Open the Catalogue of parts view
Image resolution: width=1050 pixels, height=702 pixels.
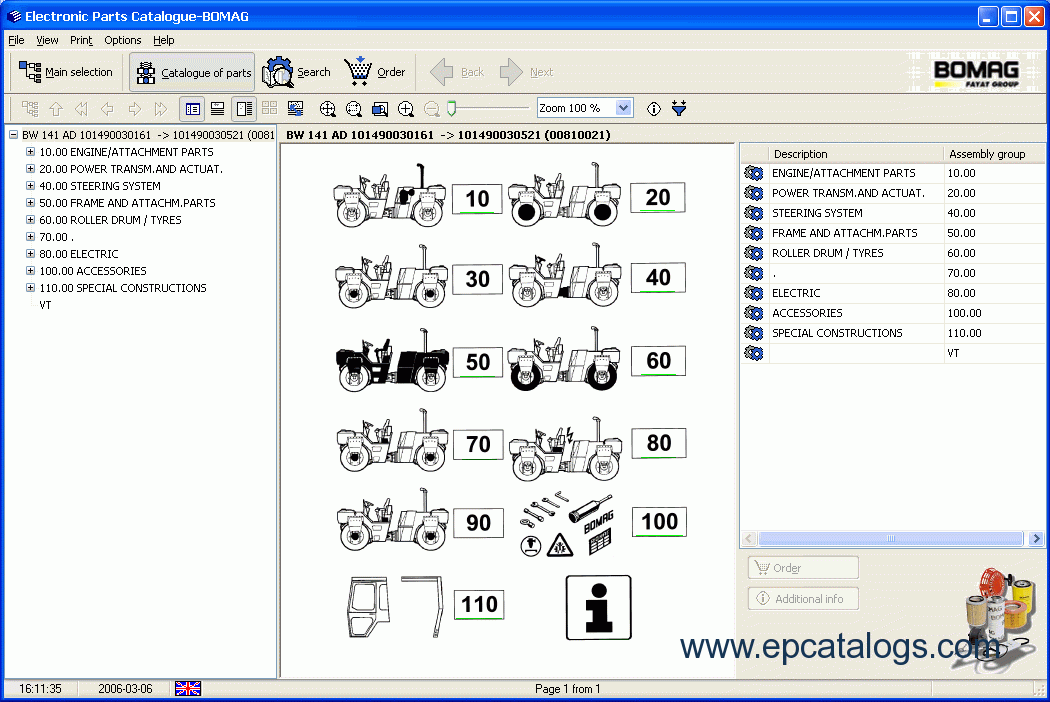tap(192, 72)
